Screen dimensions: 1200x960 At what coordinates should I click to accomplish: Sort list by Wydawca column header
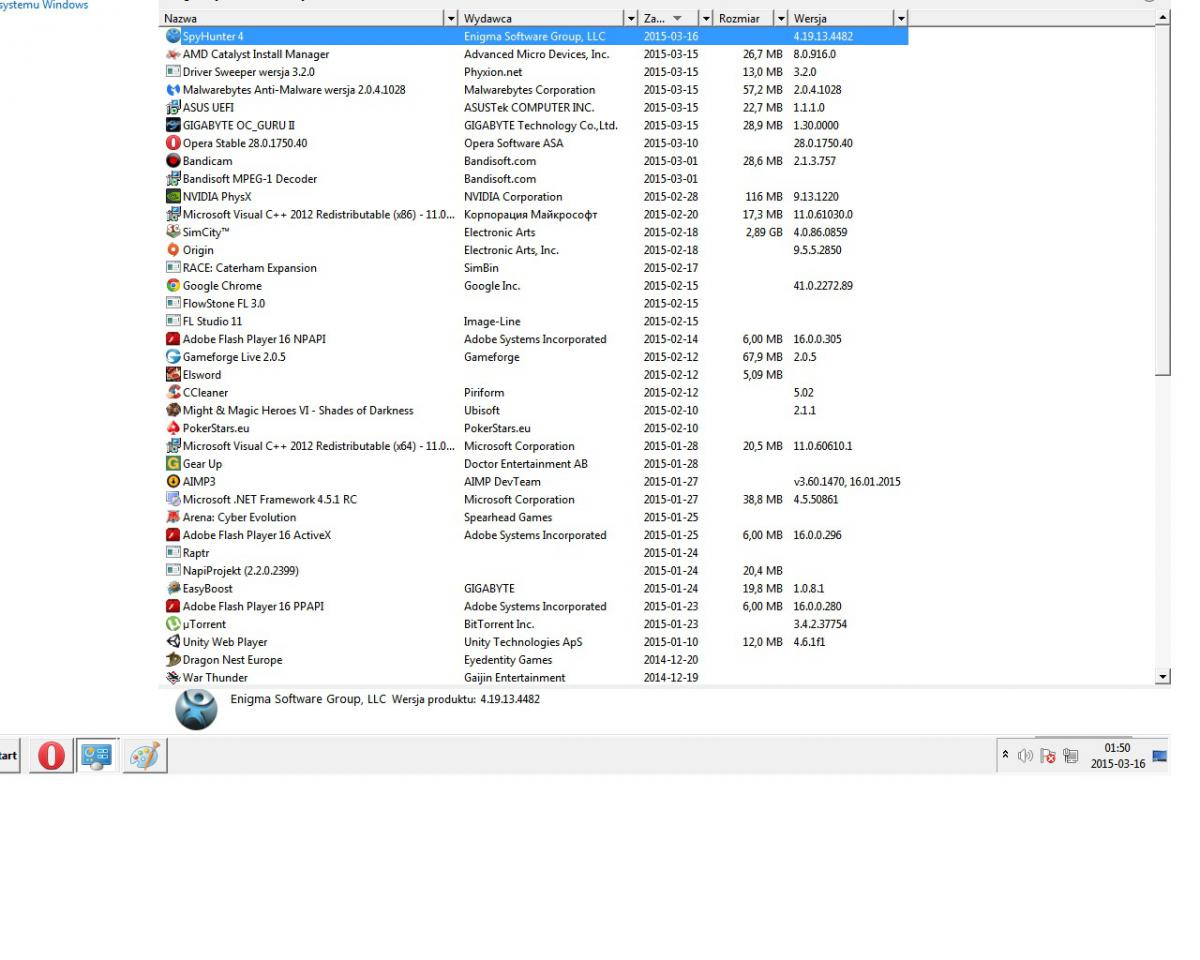click(541, 19)
